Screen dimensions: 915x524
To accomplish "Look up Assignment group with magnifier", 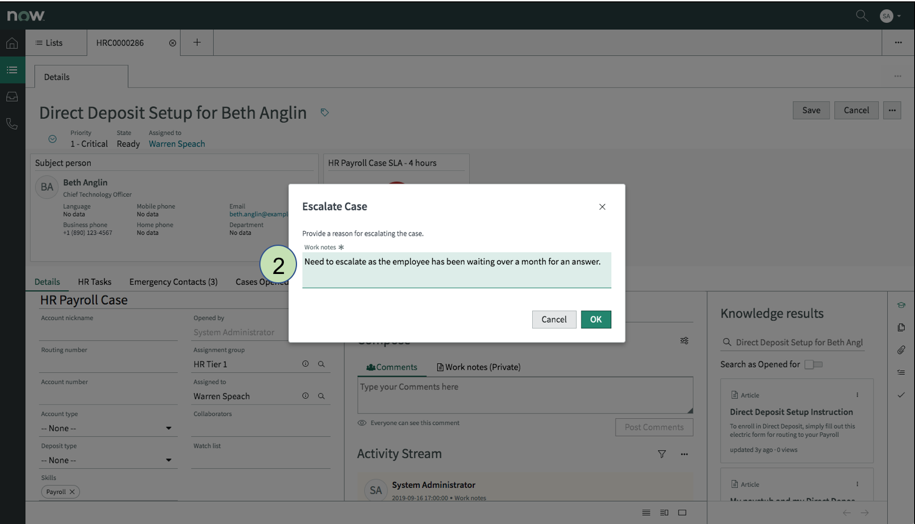I will [321, 364].
